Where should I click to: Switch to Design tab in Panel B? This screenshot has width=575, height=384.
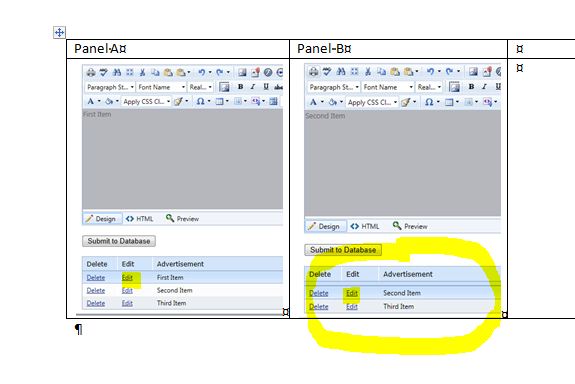(x=325, y=226)
